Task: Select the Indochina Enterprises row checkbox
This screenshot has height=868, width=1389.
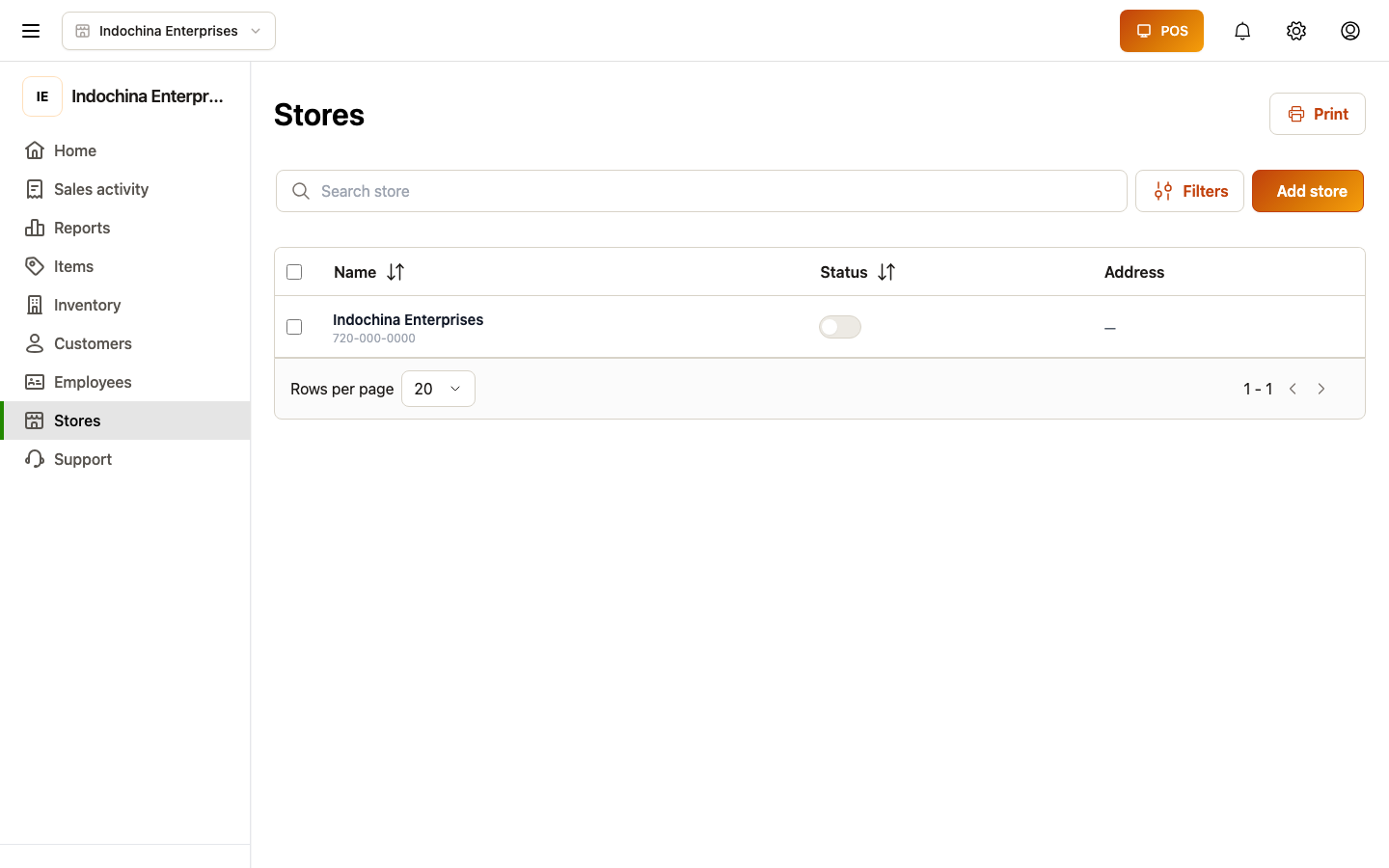Action: pyautogui.click(x=294, y=327)
